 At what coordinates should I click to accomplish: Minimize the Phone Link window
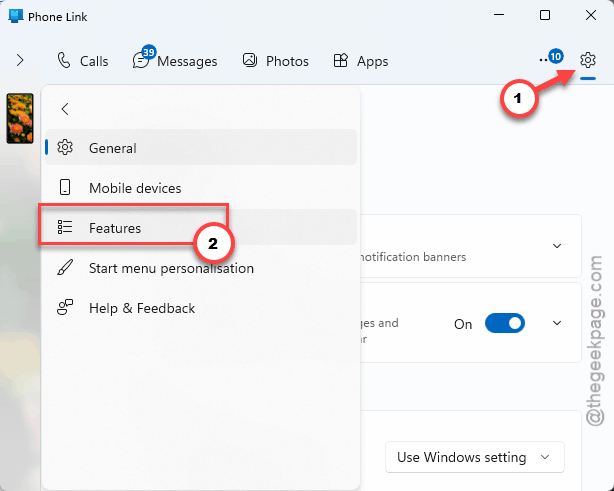[x=499, y=15]
